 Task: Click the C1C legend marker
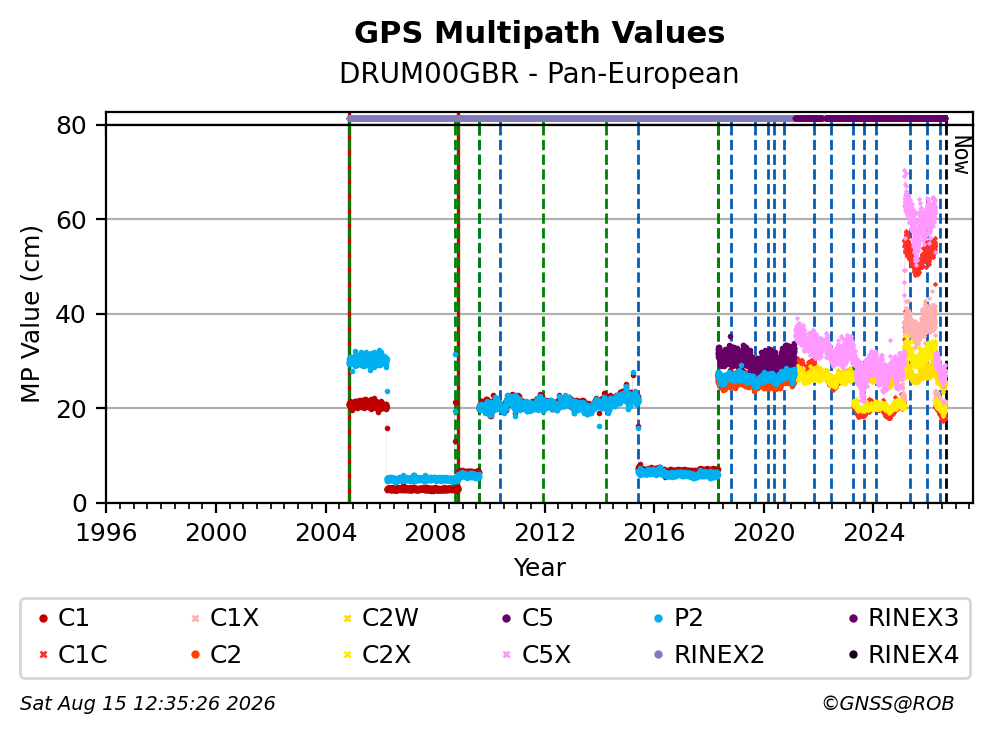coord(43,655)
